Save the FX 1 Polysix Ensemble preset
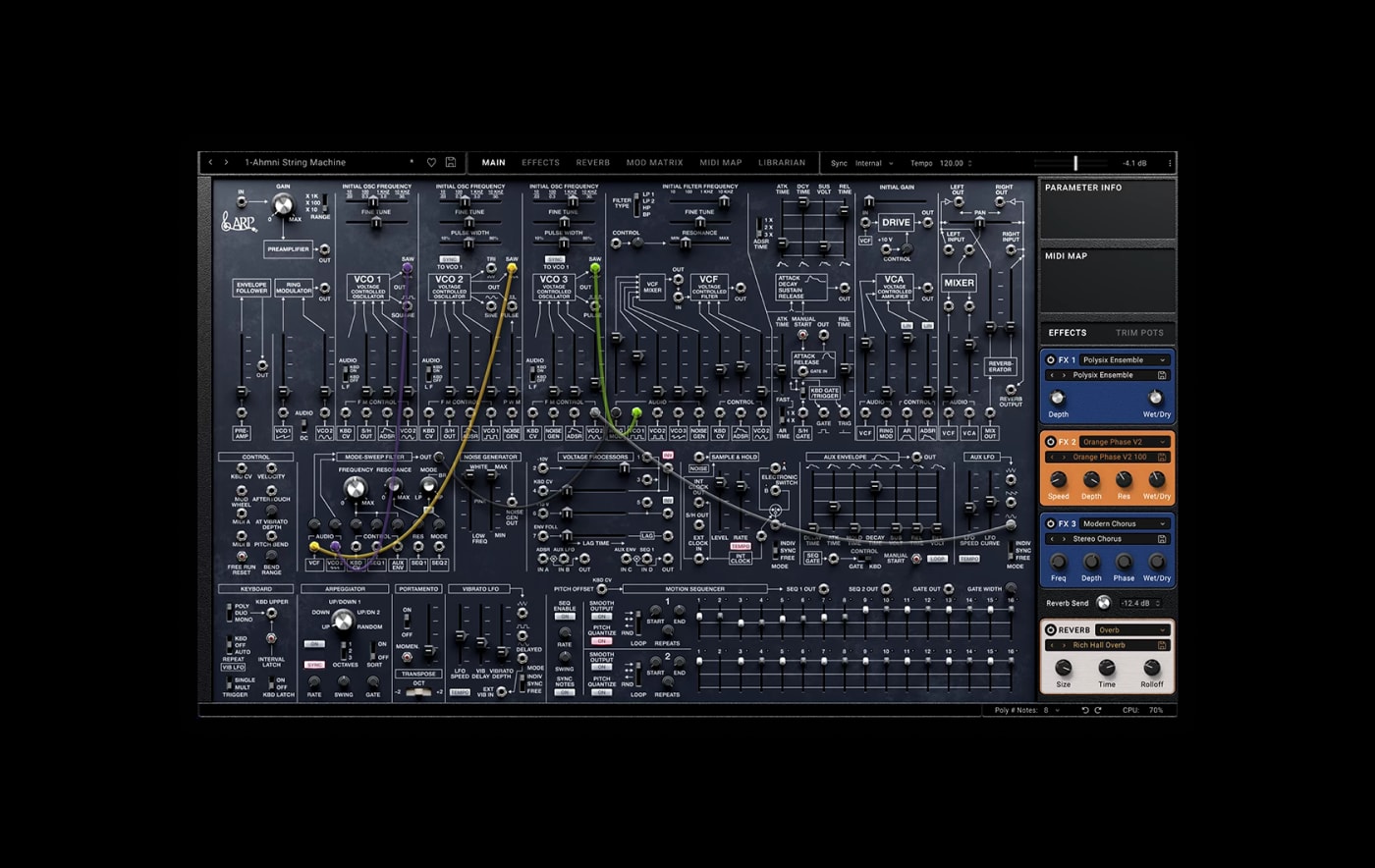 [x=1162, y=375]
